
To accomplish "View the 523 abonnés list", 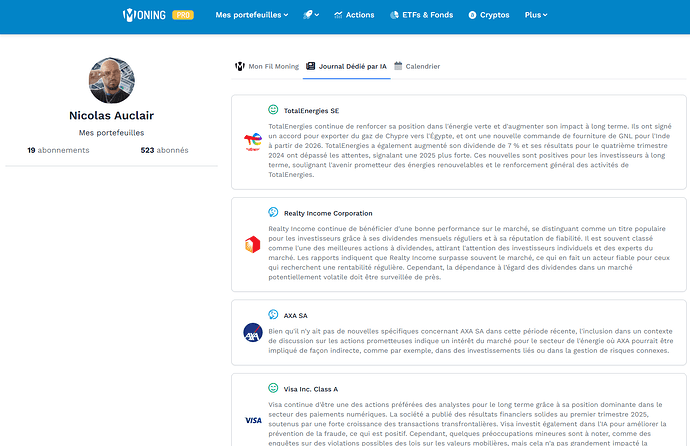I will point(165,150).
